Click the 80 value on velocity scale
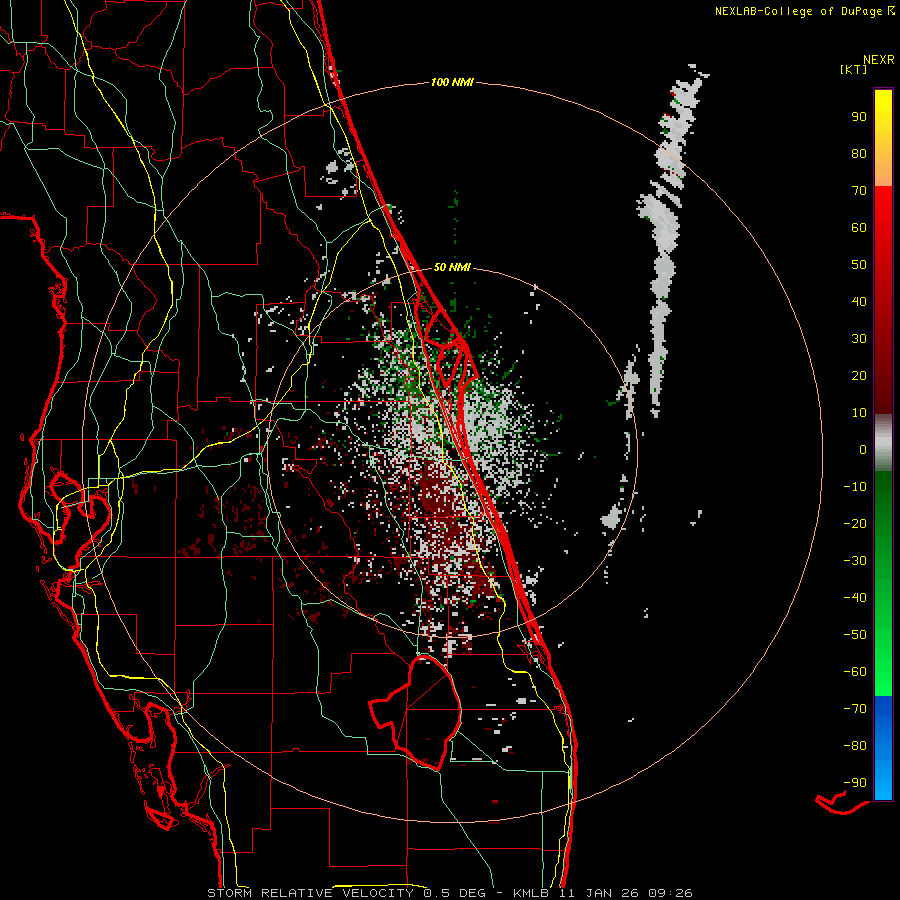 click(x=859, y=154)
